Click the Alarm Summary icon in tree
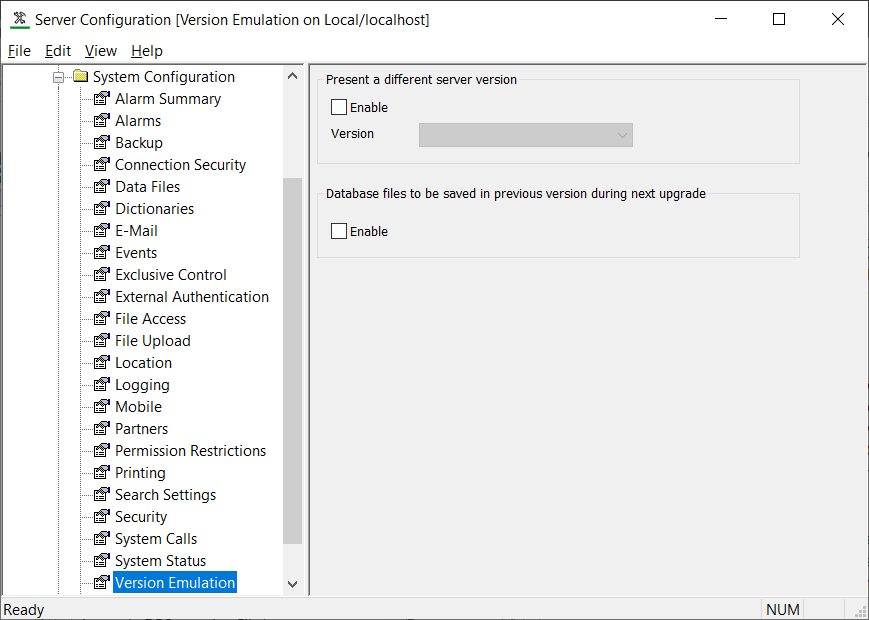 point(101,99)
